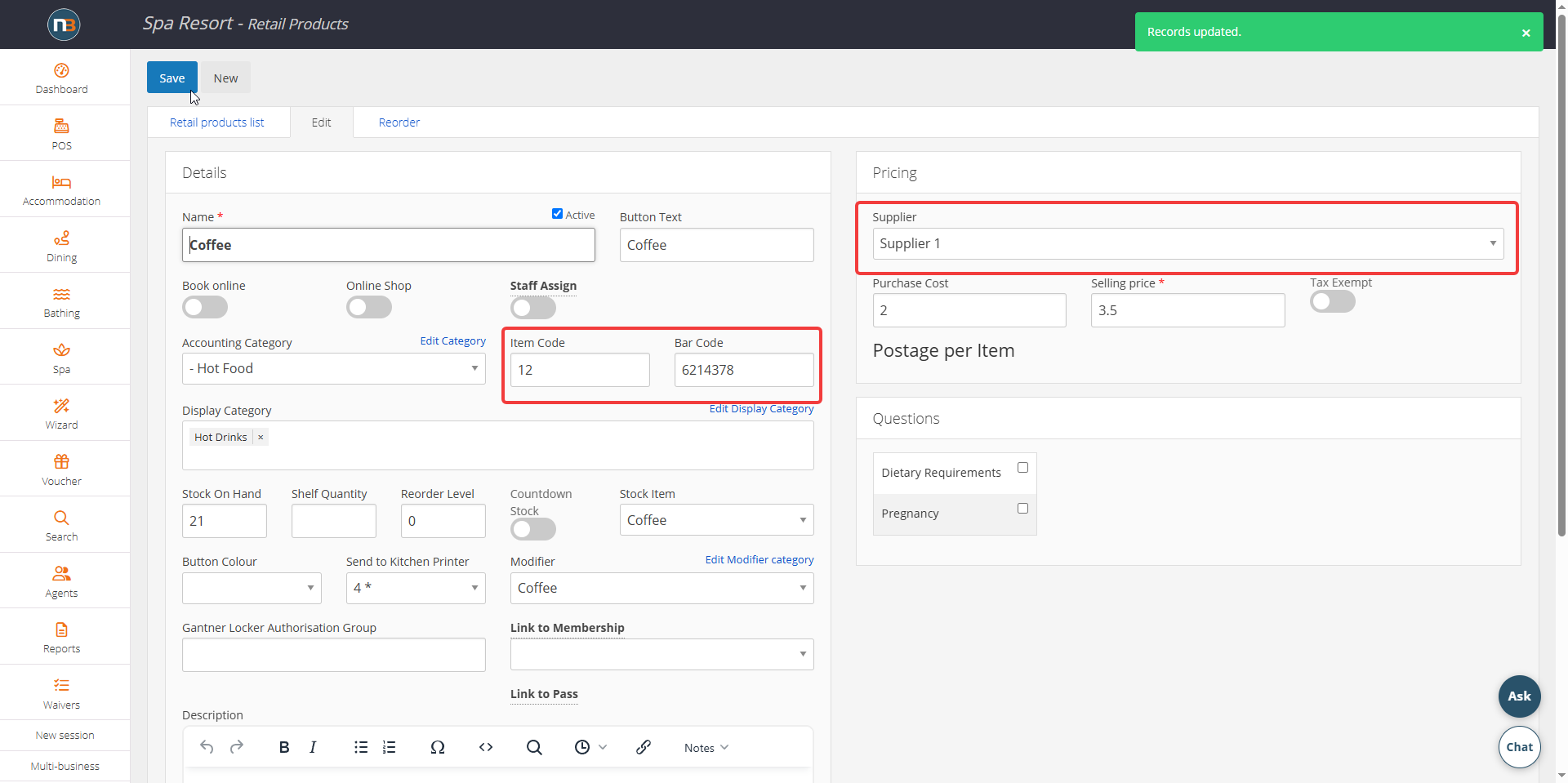
Task: Open the Accounting Category dropdown
Action: click(333, 368)
